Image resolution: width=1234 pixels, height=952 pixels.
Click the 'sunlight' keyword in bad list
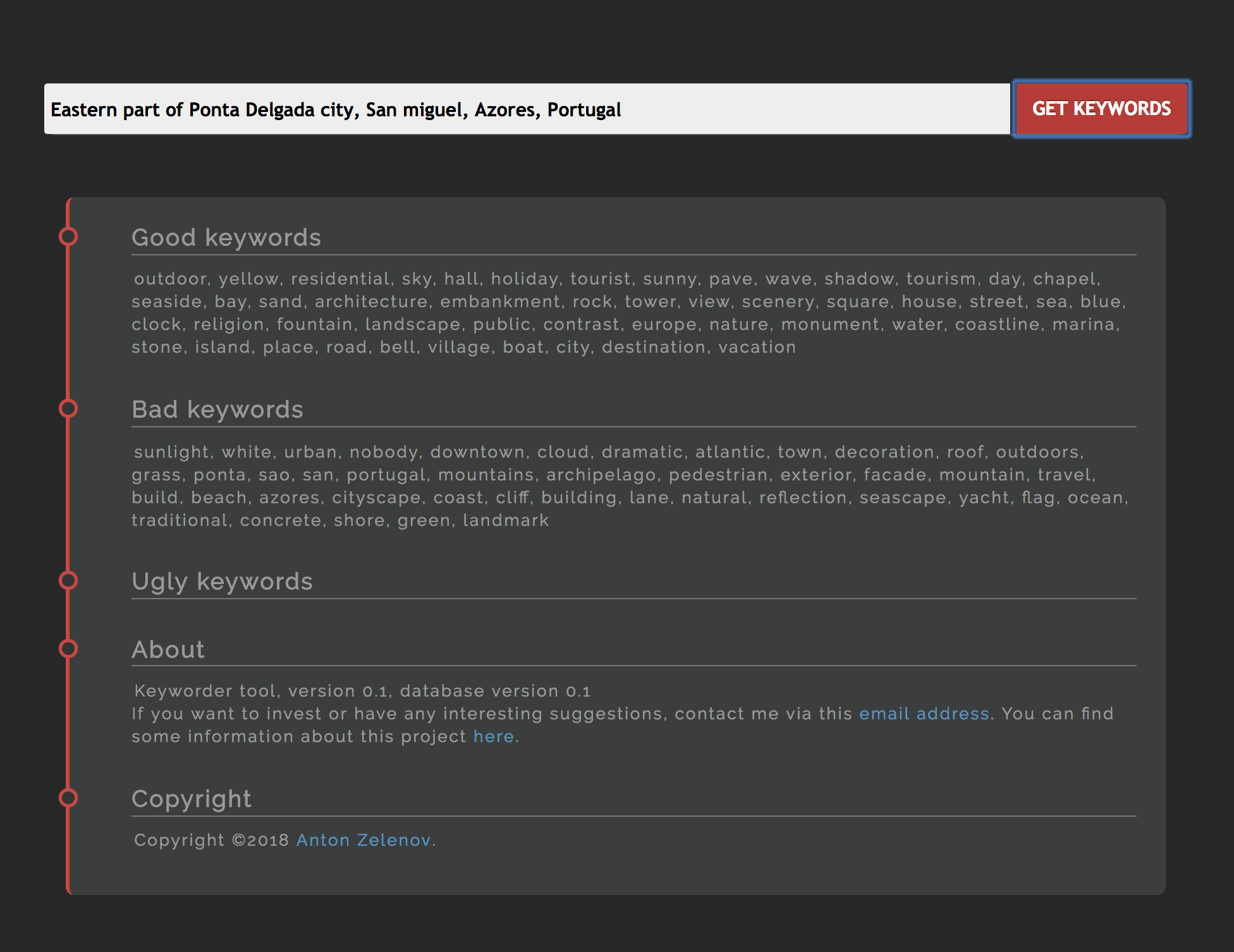tap(171, 452)
